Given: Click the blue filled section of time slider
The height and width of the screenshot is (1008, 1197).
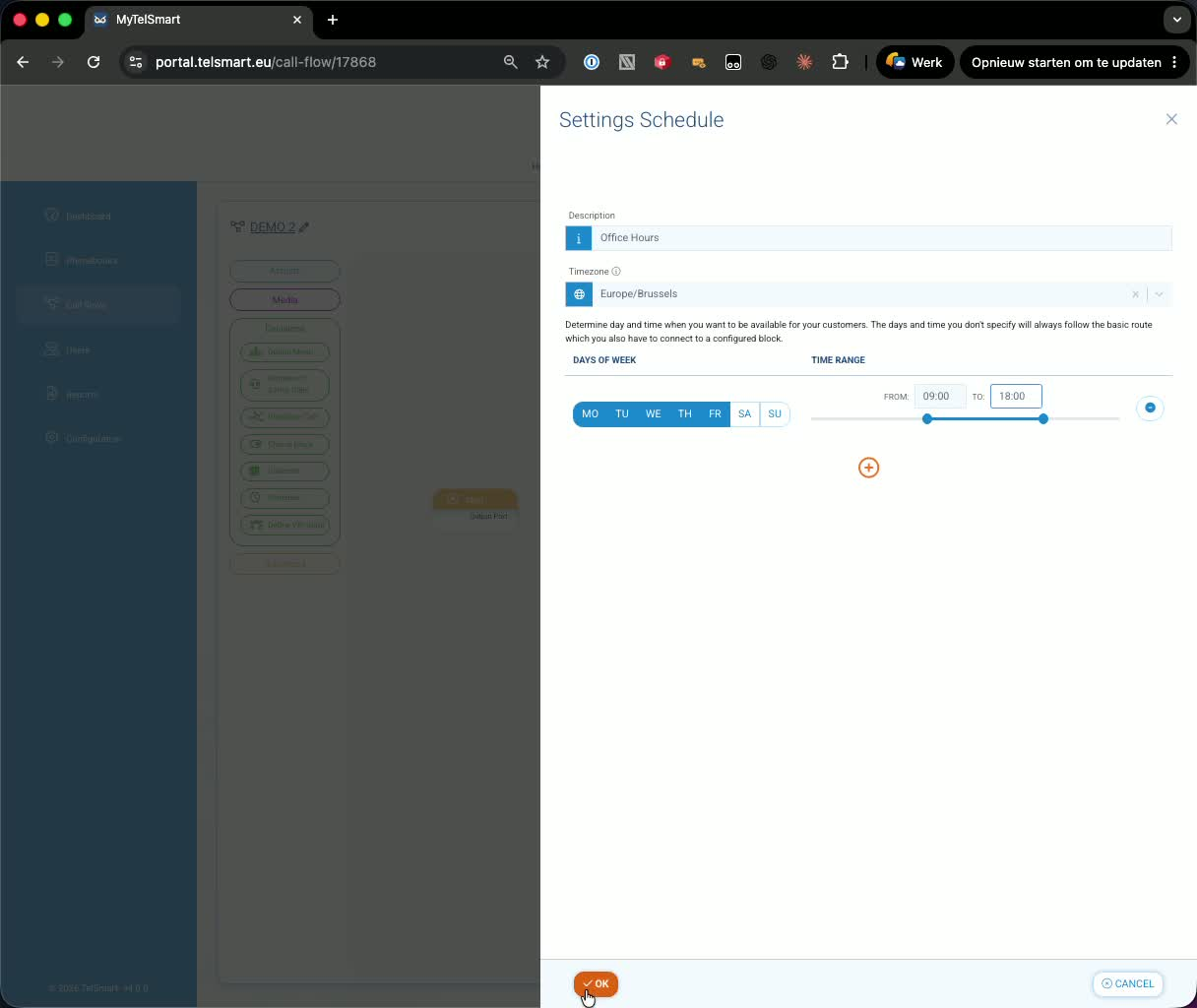Looking at the screenshot, I should pos(985,419).
